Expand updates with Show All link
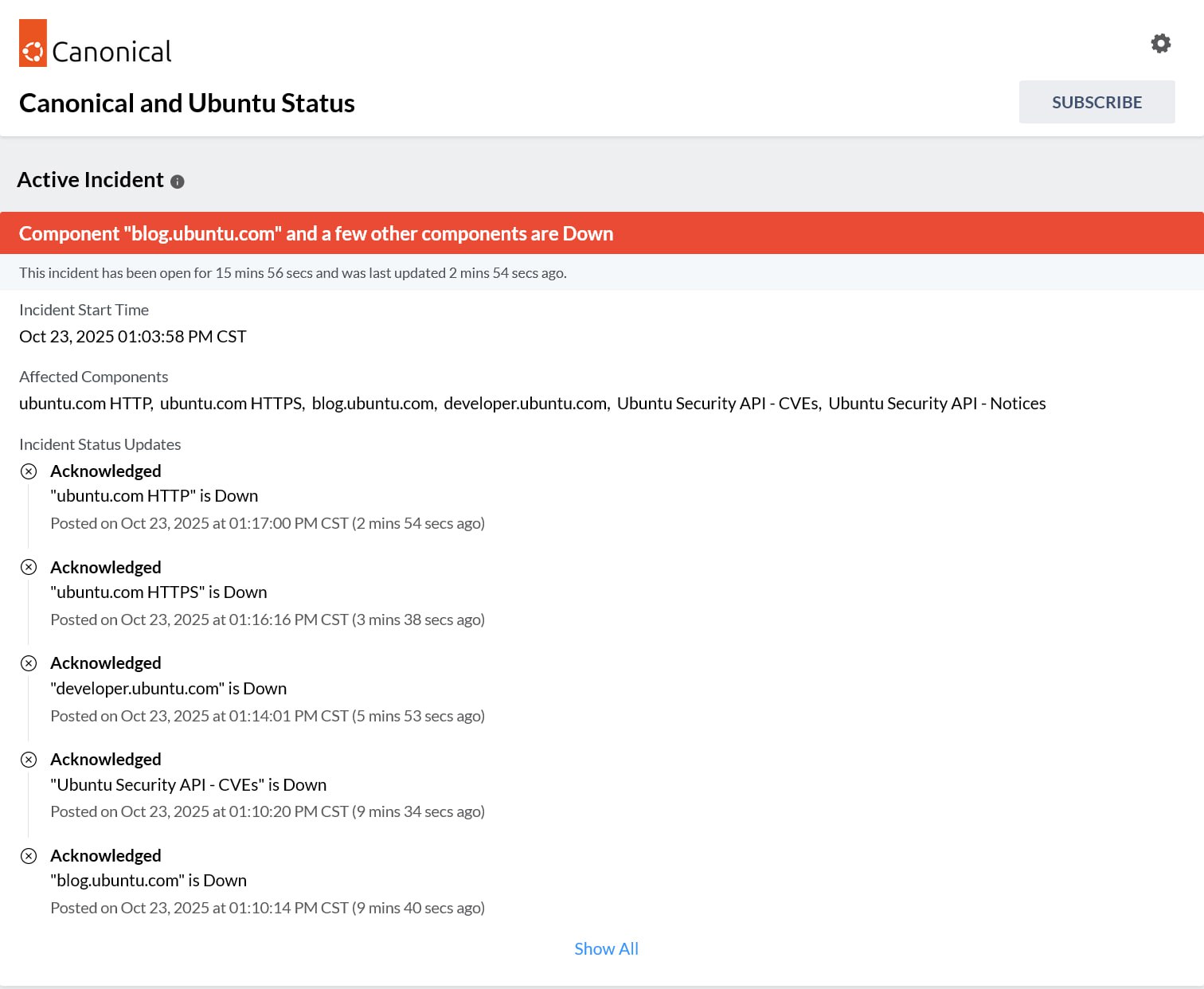Viewport: 1204px width, 989px height. point(606,948)
